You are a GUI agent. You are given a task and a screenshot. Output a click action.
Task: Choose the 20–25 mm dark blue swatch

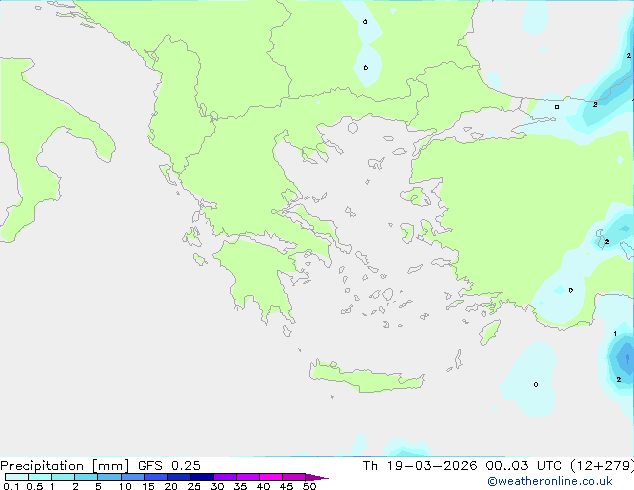[179, 477]
